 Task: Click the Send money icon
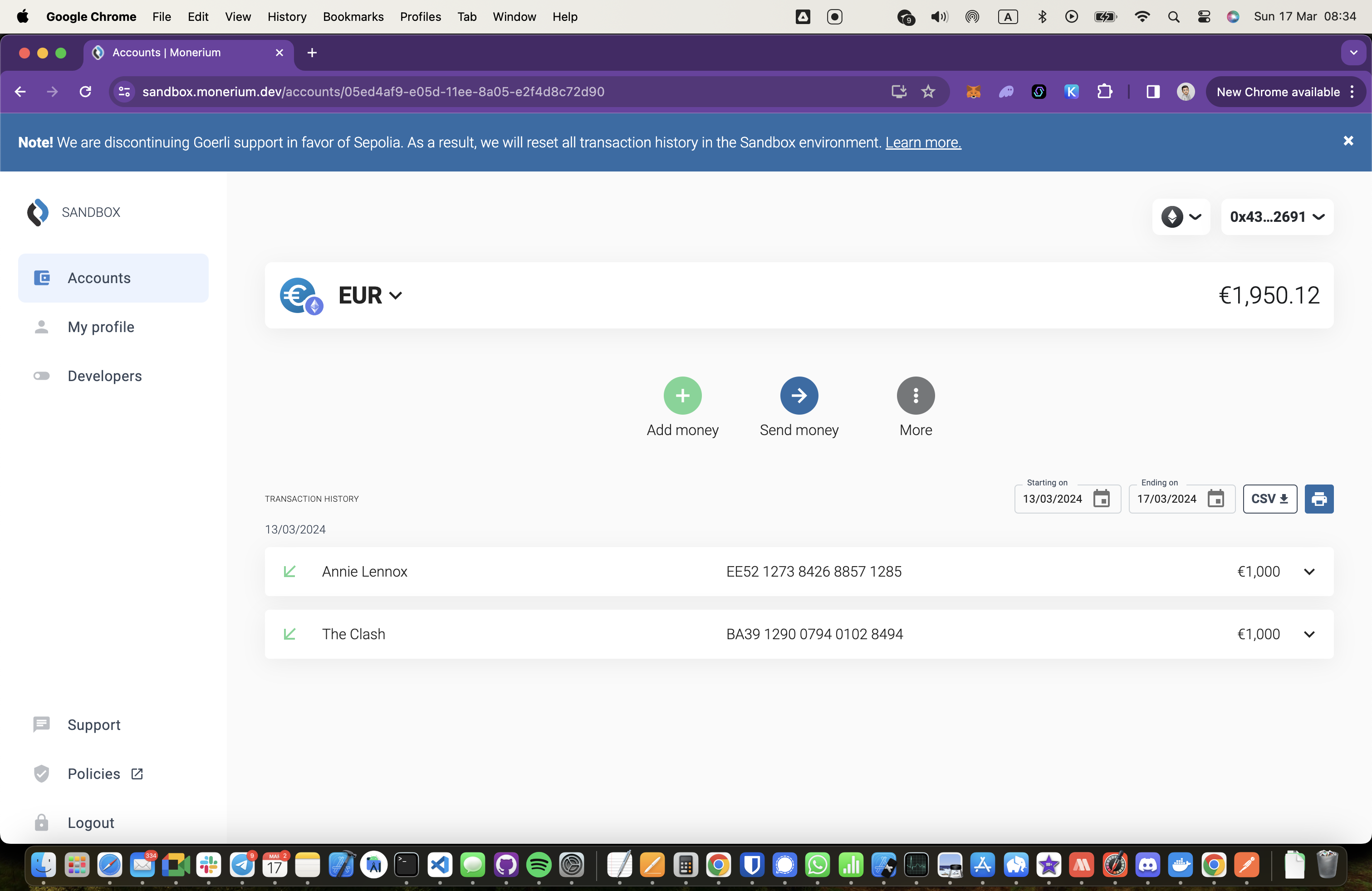pos(799,395)
